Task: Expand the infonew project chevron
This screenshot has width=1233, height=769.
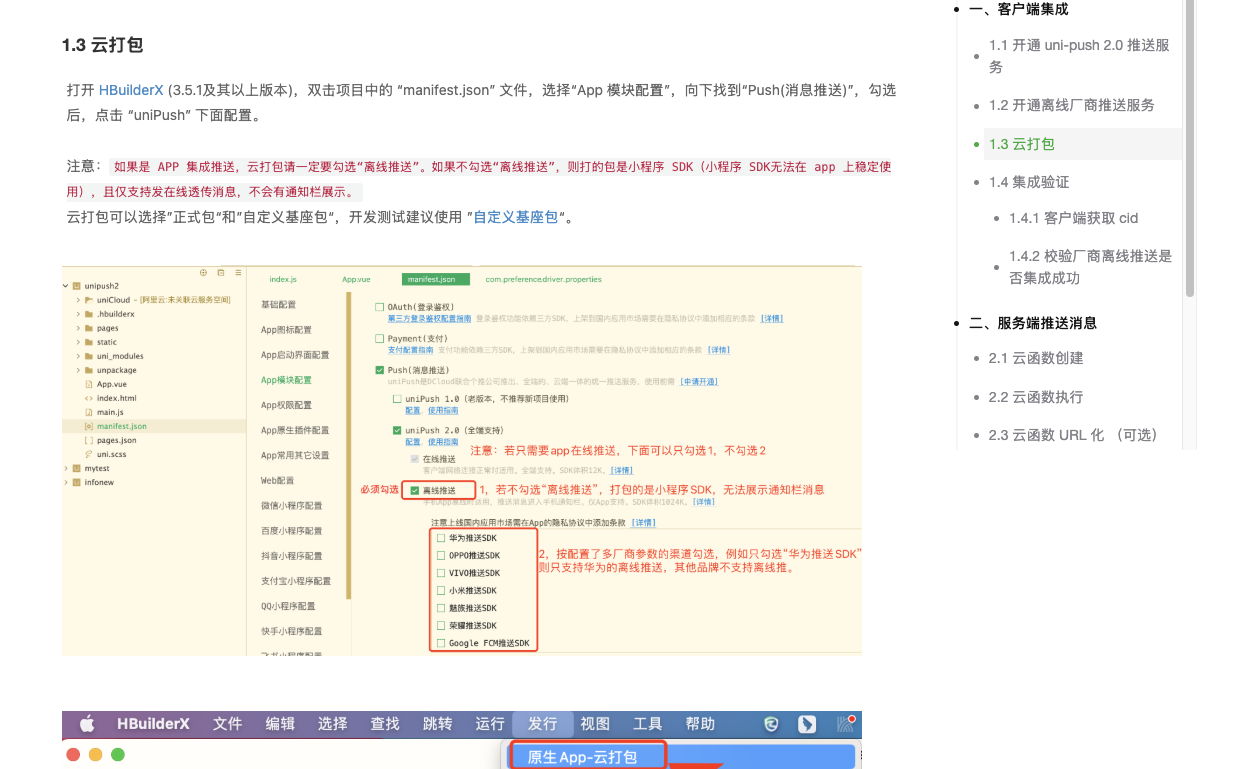Action: tap(67, 482)
